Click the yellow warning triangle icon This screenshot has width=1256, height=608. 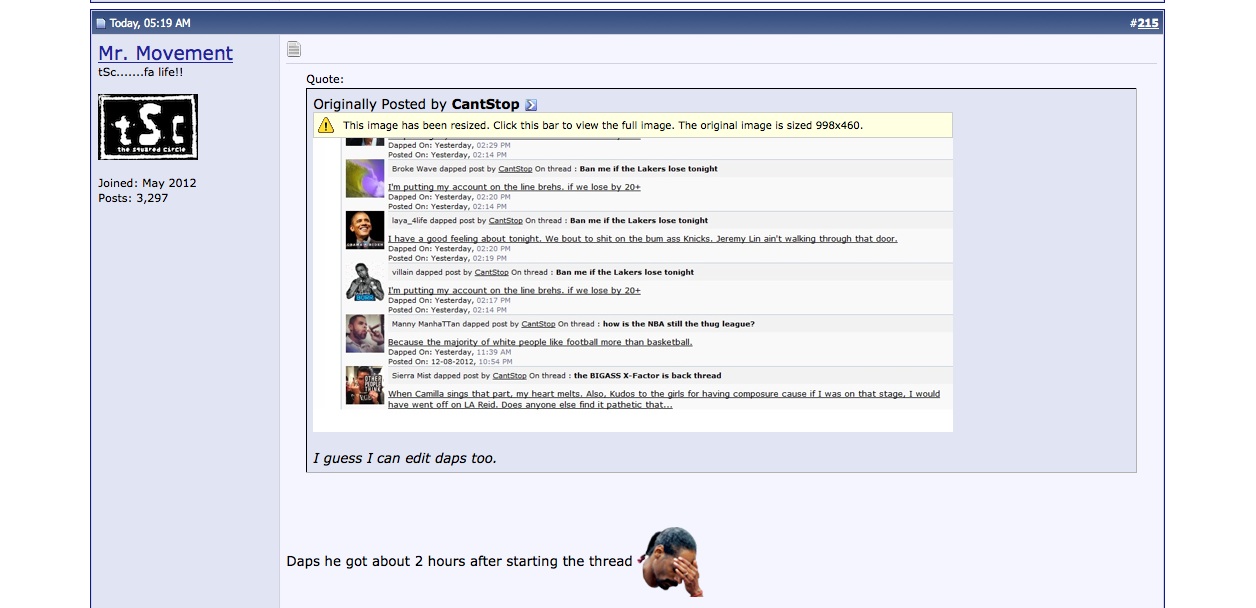click(325, 126)
